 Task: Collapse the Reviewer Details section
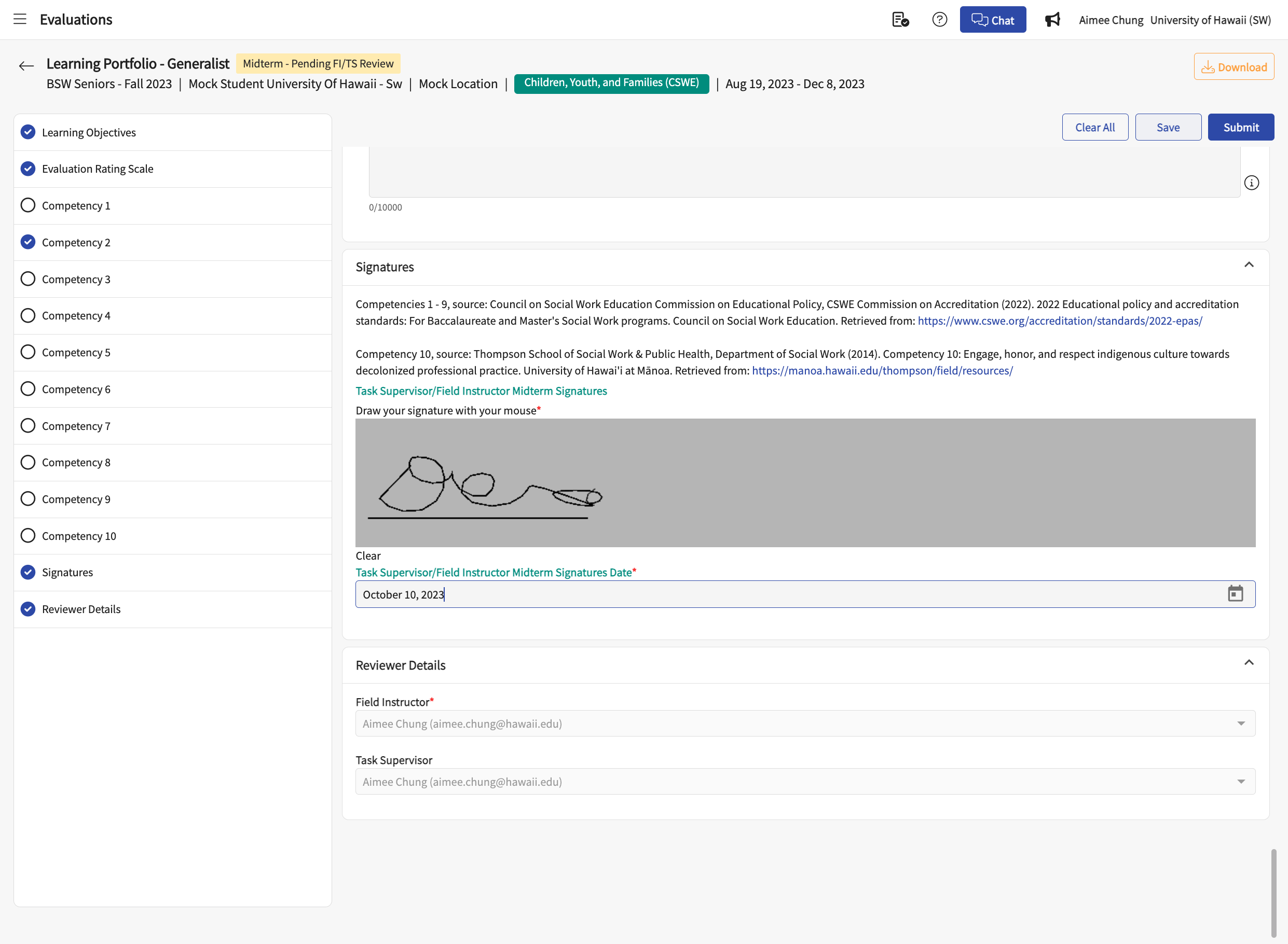point(1249,663)
